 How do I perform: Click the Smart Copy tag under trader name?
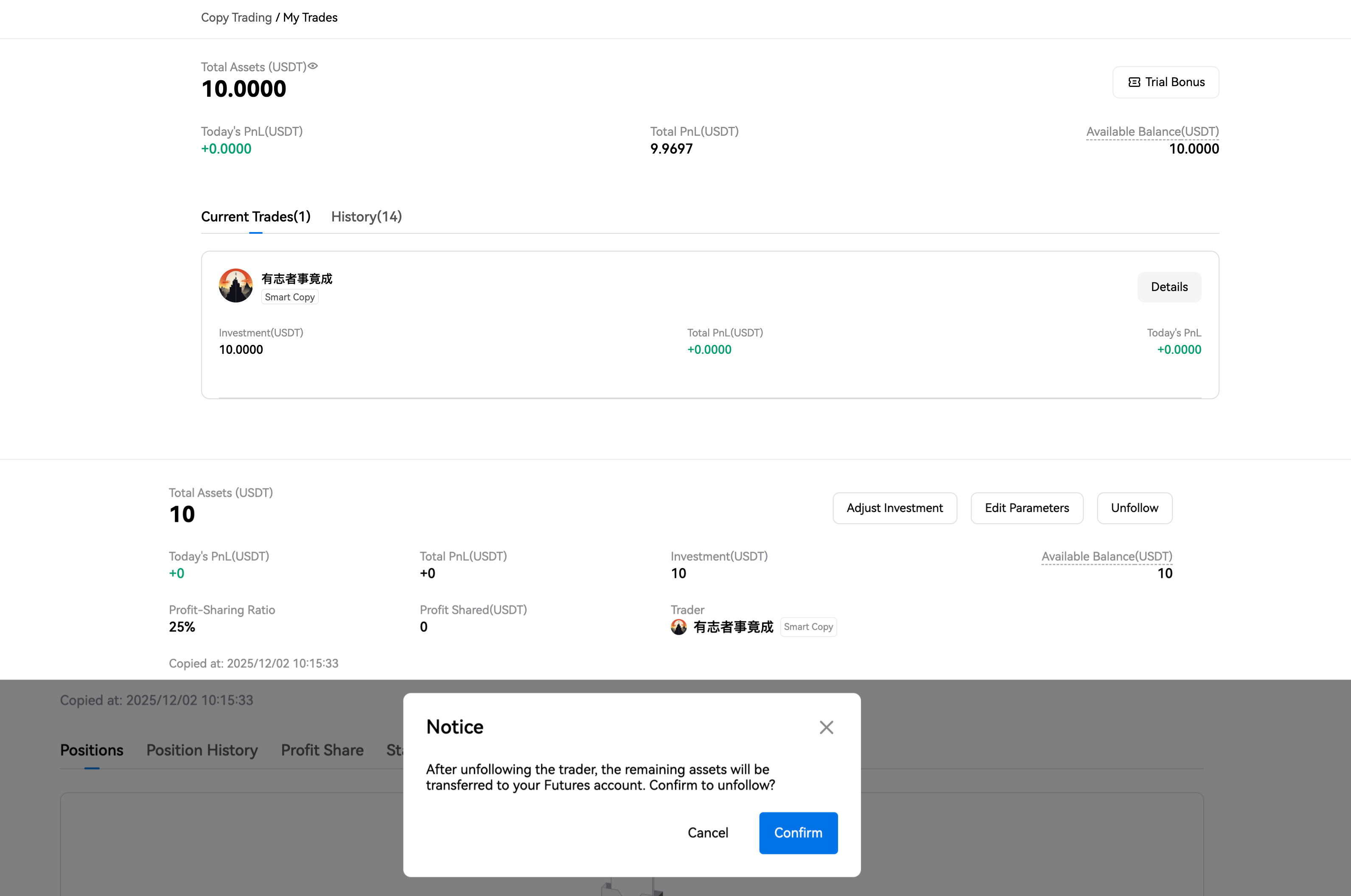[x=289, y=297]
